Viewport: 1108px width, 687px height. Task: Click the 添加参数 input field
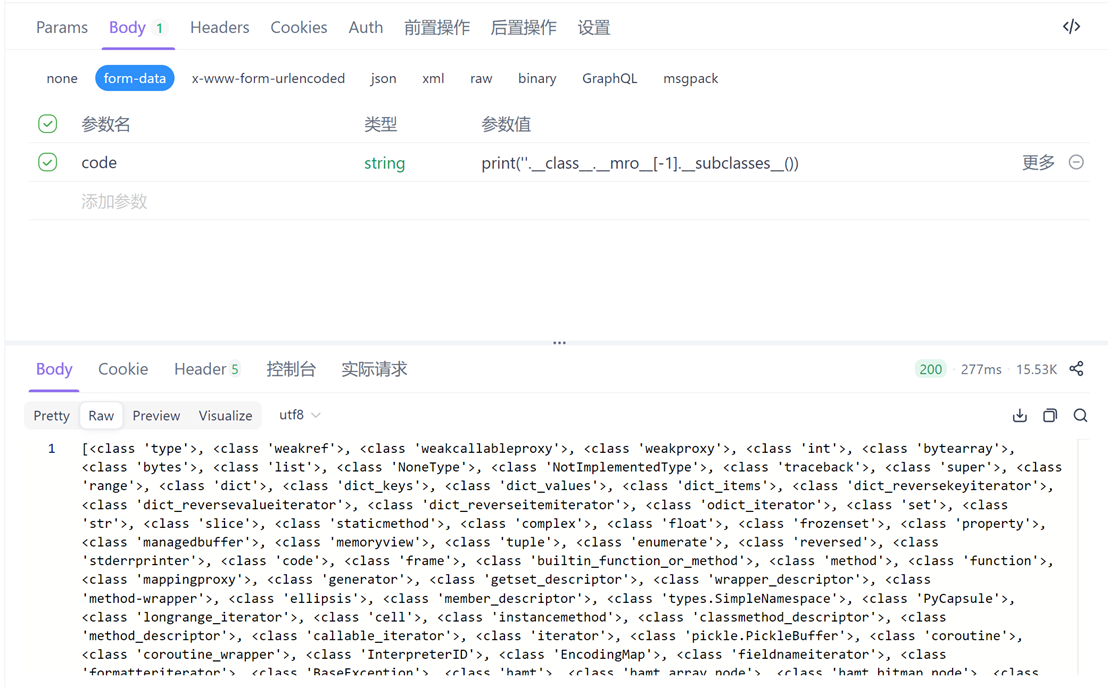[x=114, y=201]
